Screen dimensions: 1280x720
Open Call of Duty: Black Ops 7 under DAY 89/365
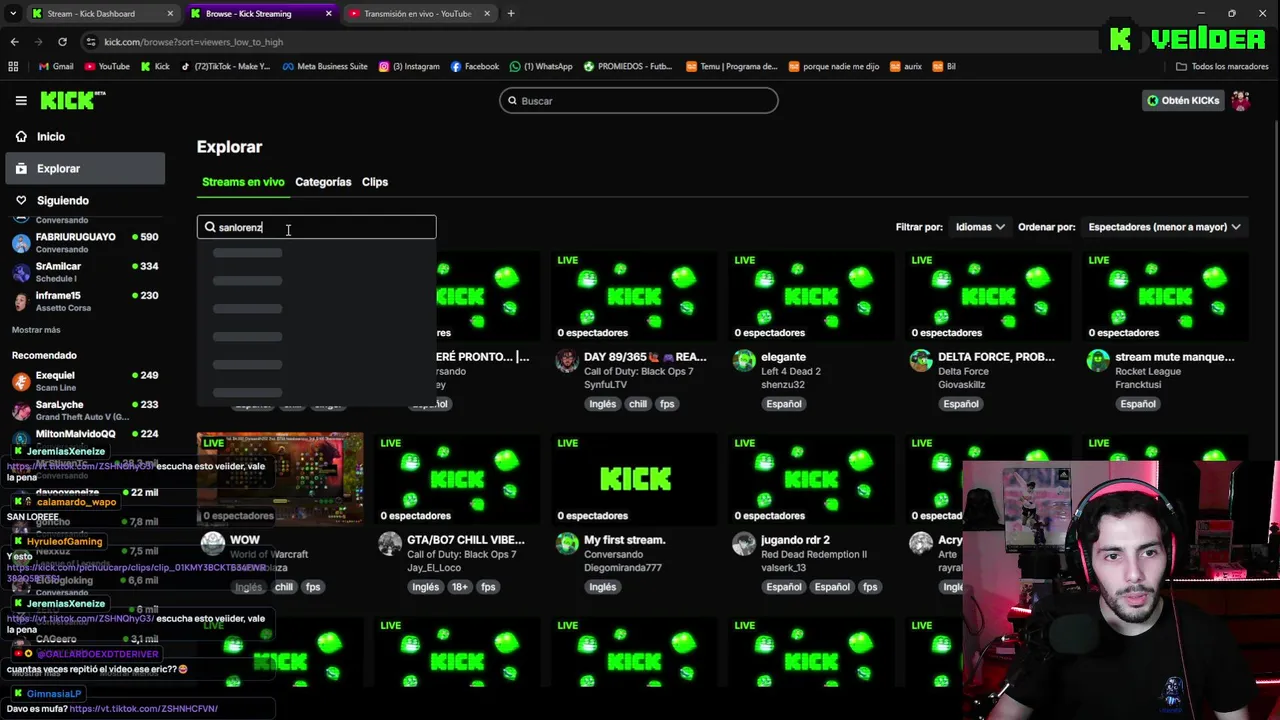point(638,372)
